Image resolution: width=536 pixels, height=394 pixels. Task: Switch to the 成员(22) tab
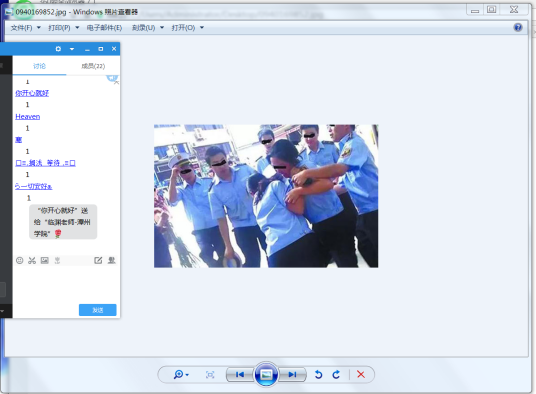(93, 66)
